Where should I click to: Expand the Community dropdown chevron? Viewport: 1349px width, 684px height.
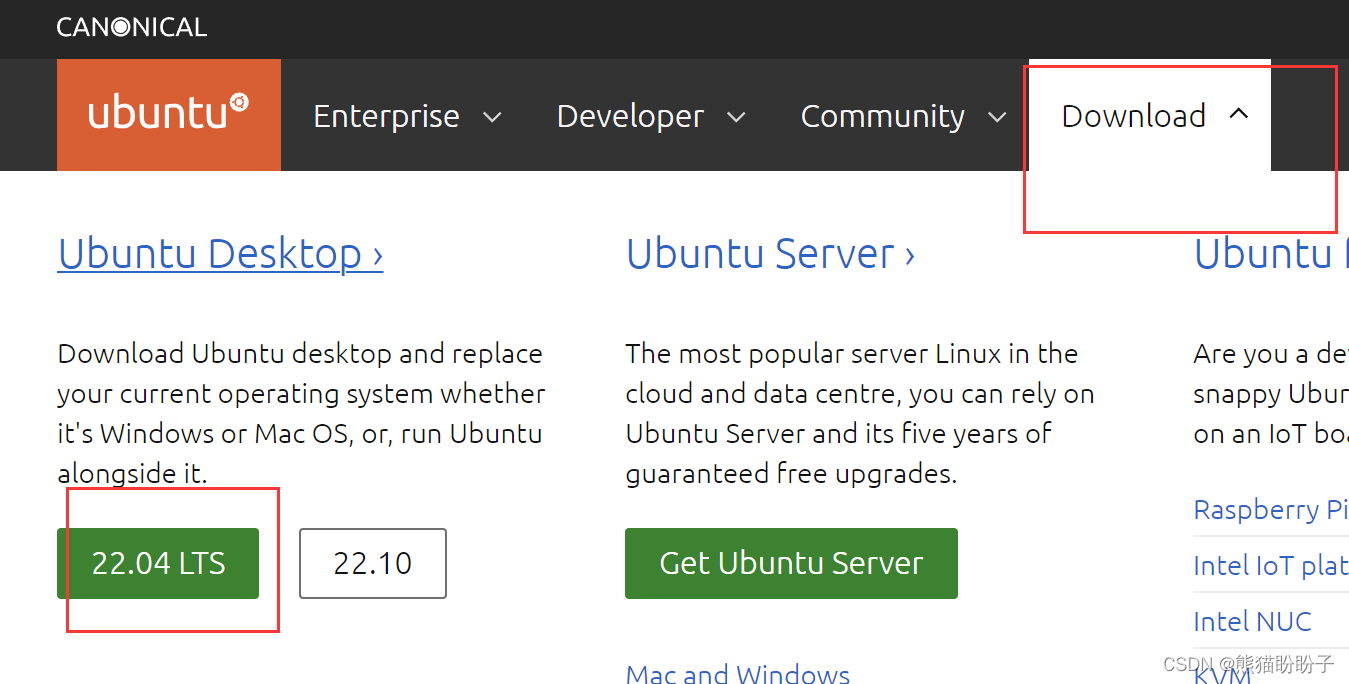click(997, 117)
